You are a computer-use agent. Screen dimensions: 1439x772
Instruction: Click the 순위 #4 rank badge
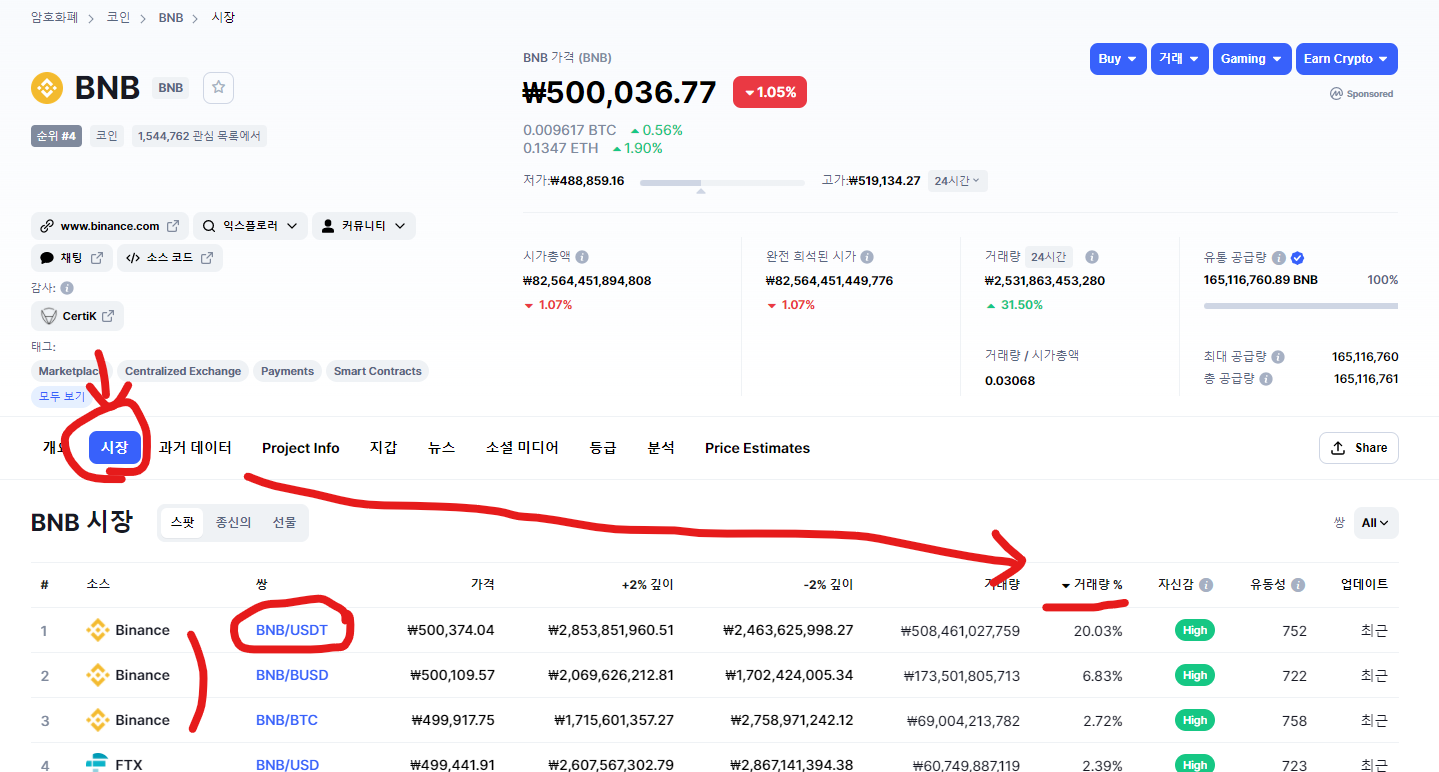[x=57, y=136]
